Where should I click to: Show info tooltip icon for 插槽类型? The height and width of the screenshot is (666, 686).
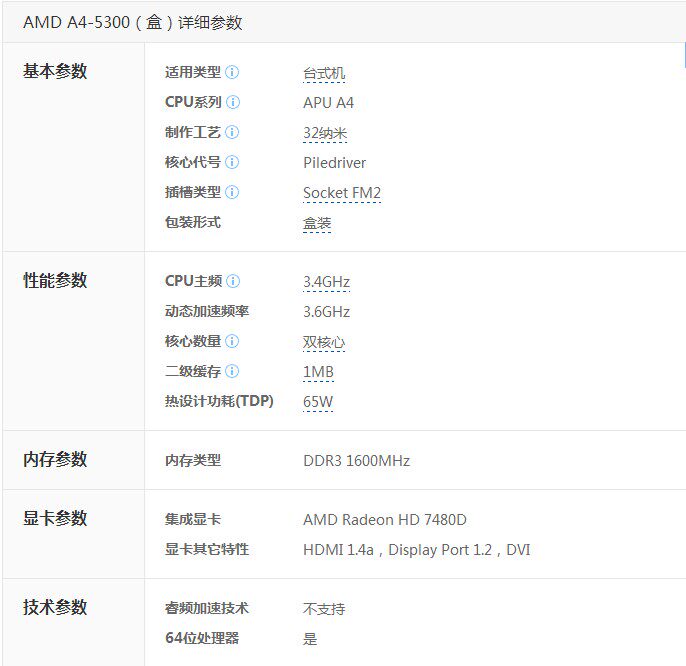[232, 192]
